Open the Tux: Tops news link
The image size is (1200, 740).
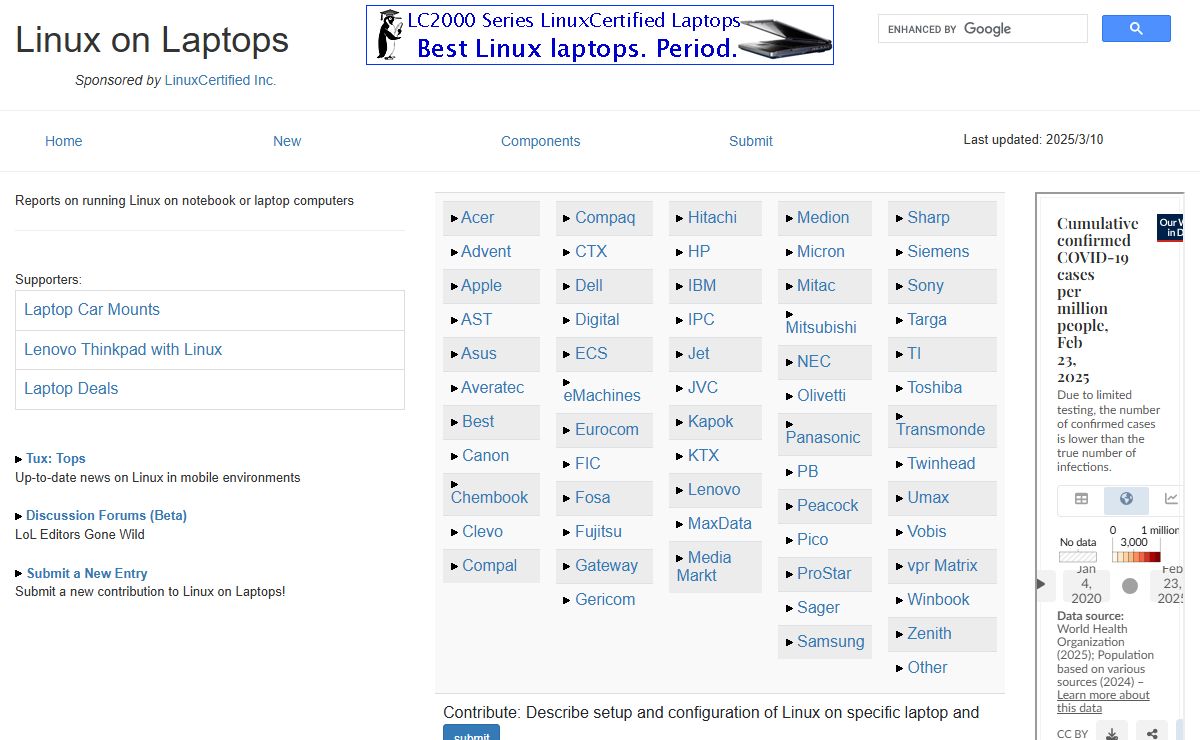coord(56,459)
